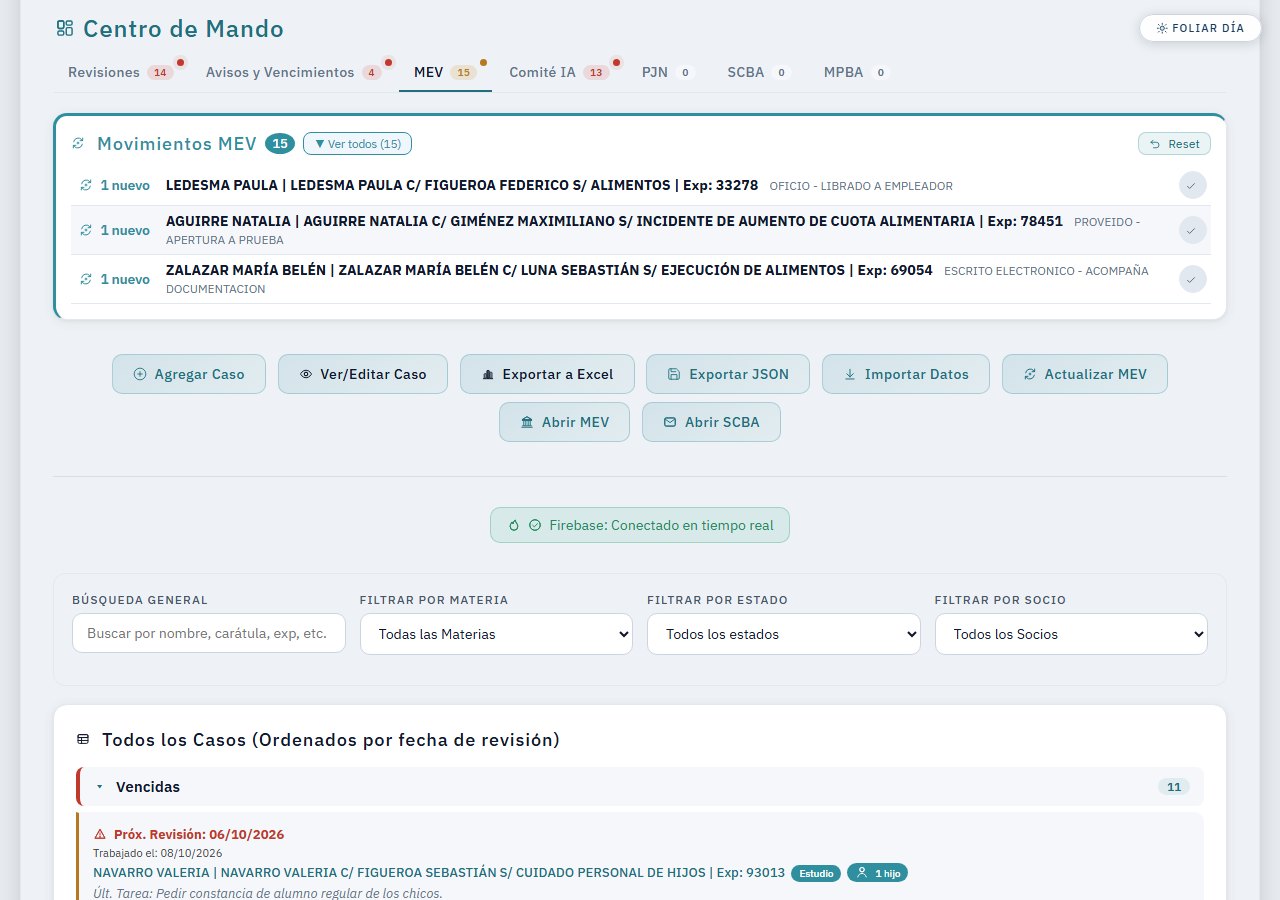Open the Filtrar por Socio dropdown

tap(1071, 634)
